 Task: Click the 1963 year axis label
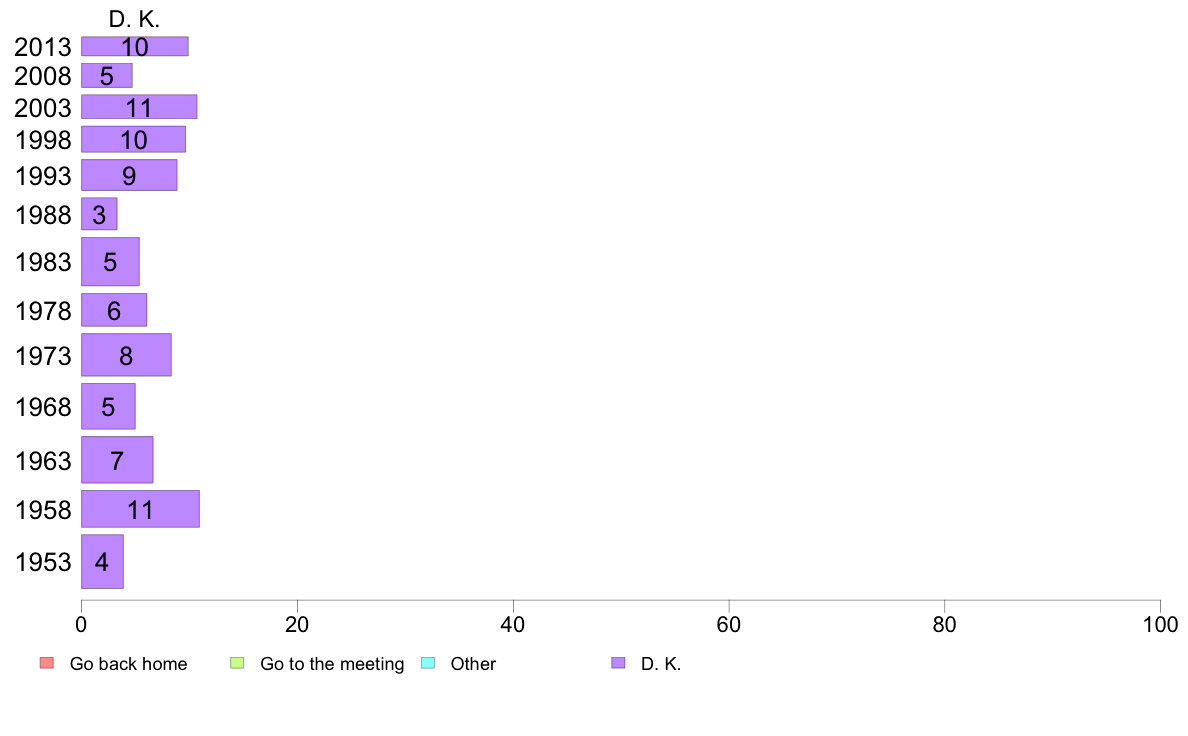point(43,461)
